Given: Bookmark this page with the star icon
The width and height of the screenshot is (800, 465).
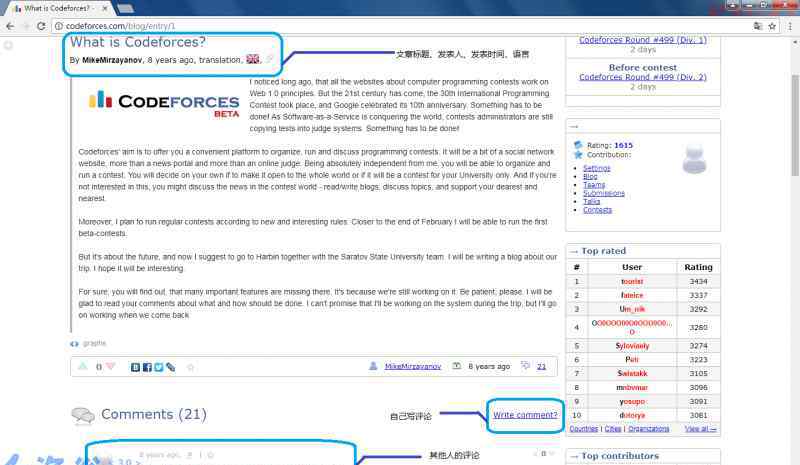Looking at the screenshot, I should point(772,26).
